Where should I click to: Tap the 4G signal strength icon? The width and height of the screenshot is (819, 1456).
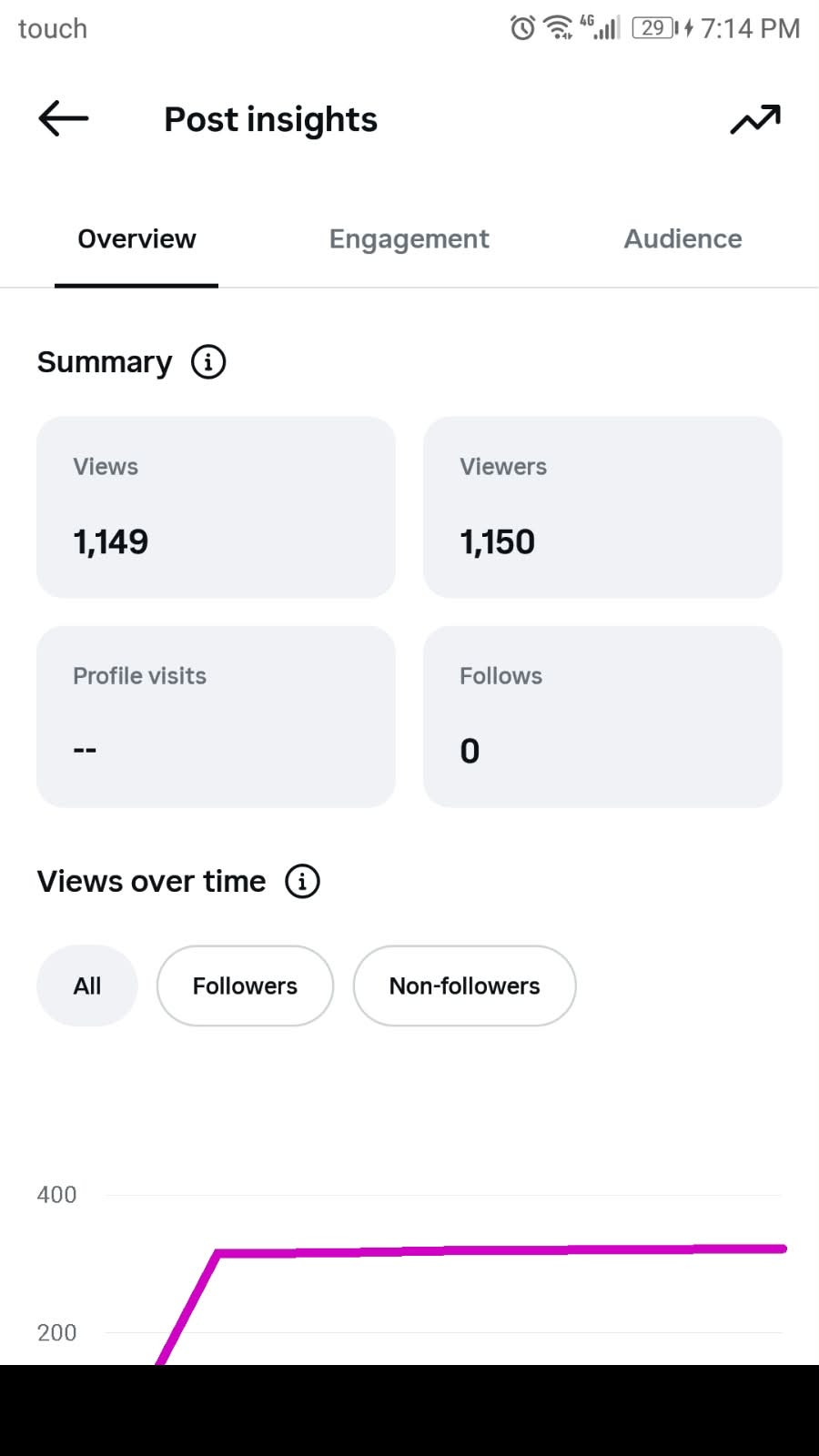pos(600,27)
